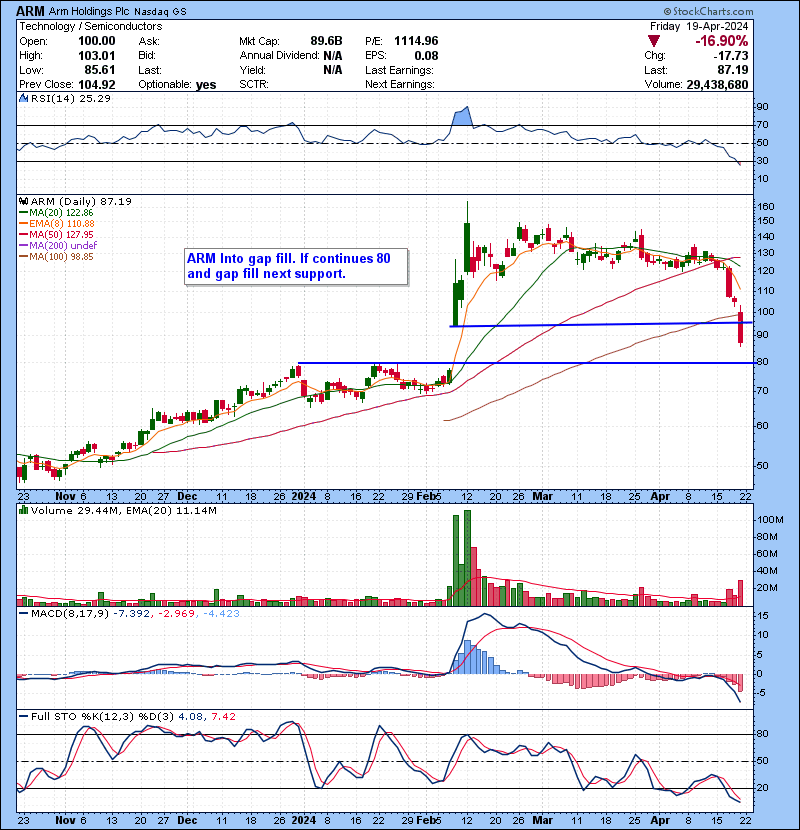
Task: Click the 100M volume axis label
Action: pyautogui.click(x=770, y=520)
